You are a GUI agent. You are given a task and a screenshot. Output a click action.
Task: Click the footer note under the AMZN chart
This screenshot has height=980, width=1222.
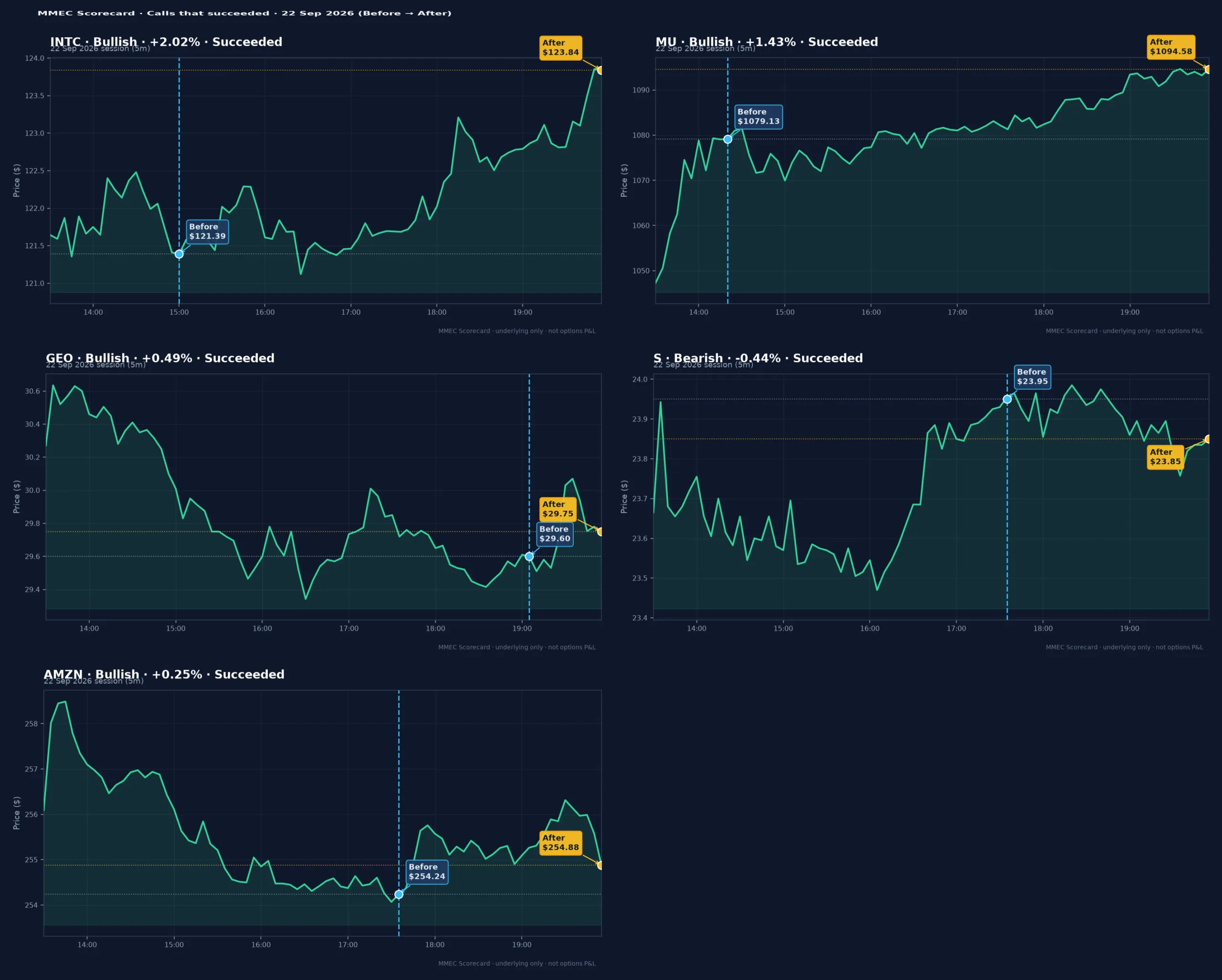coord(517,964)
